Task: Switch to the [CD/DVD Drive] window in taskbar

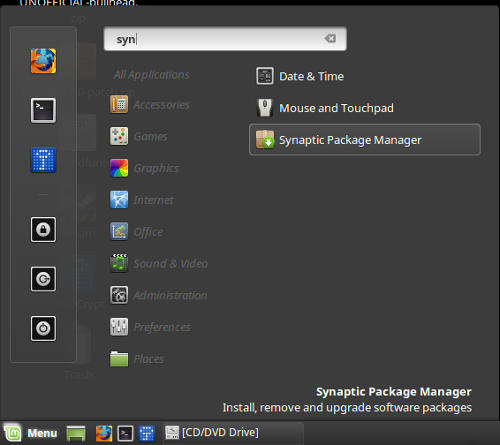Action: pyautogui.click(x=233, y=433)
